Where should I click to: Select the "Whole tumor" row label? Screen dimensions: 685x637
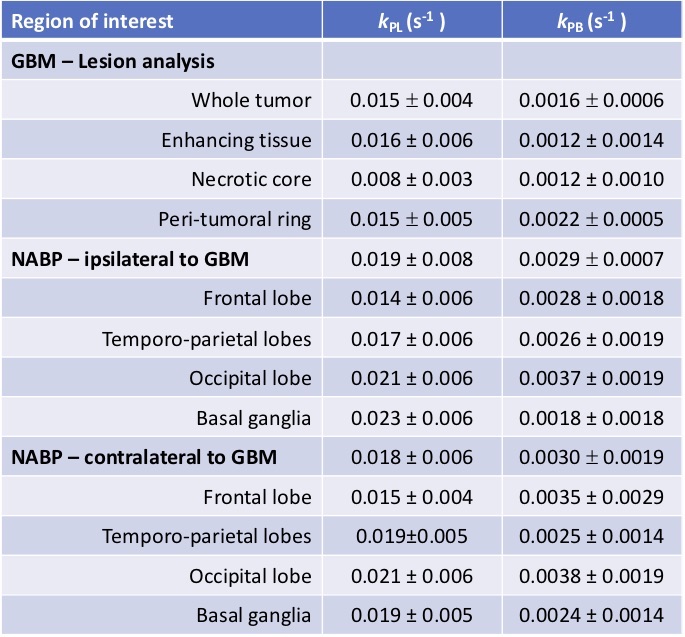[x=251, y=100]
